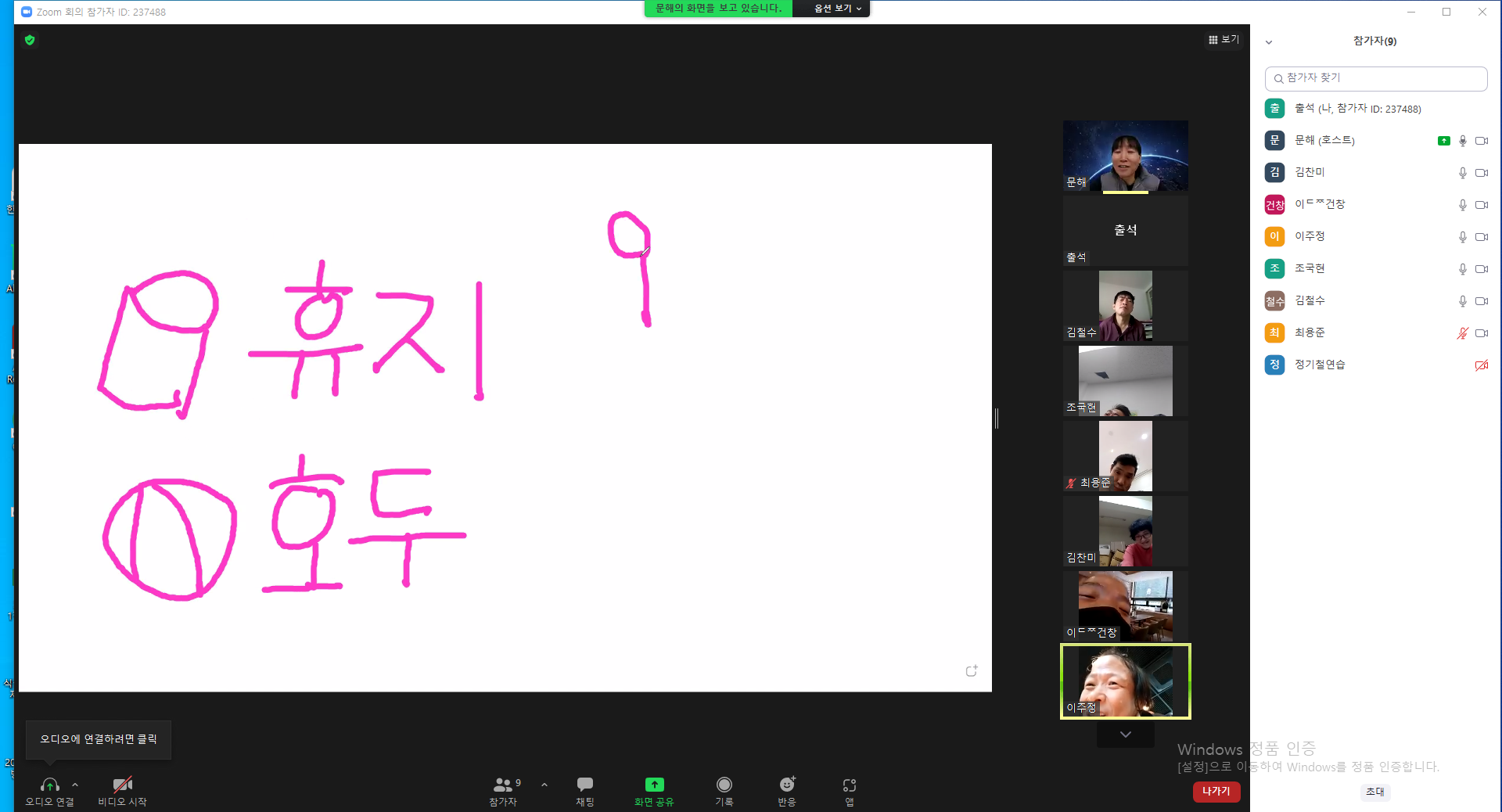1502x812 pixels.
Task: Open the 앱 apps icon
Action: coord(850,785)
